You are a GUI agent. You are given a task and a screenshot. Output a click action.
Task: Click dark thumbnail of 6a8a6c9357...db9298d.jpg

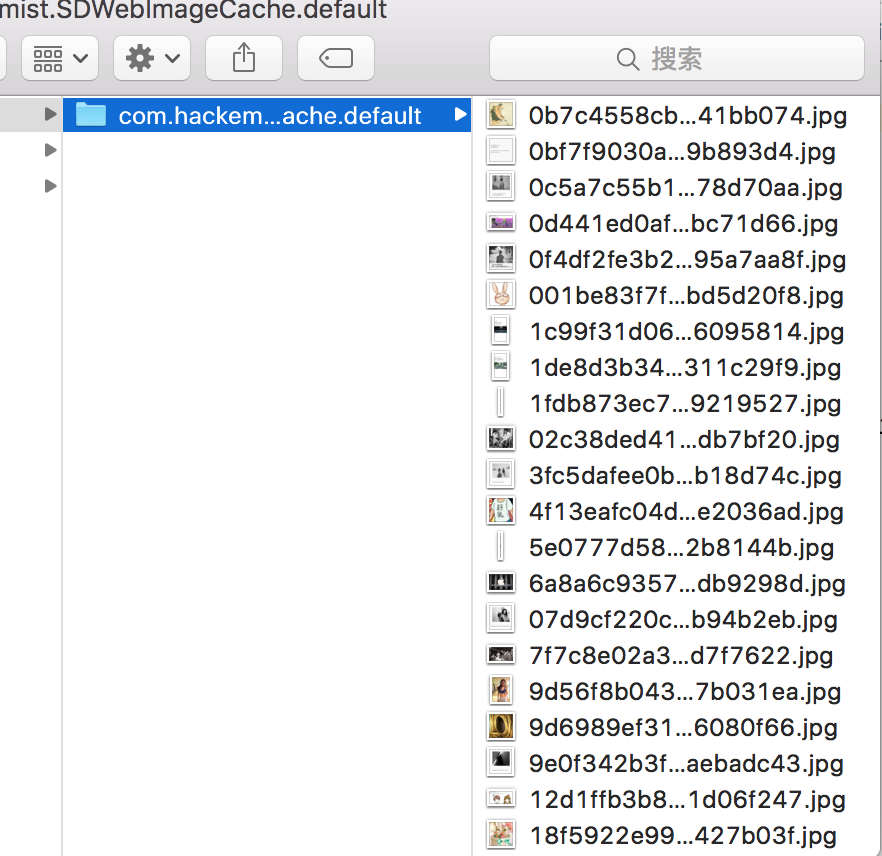pos(500,583)
